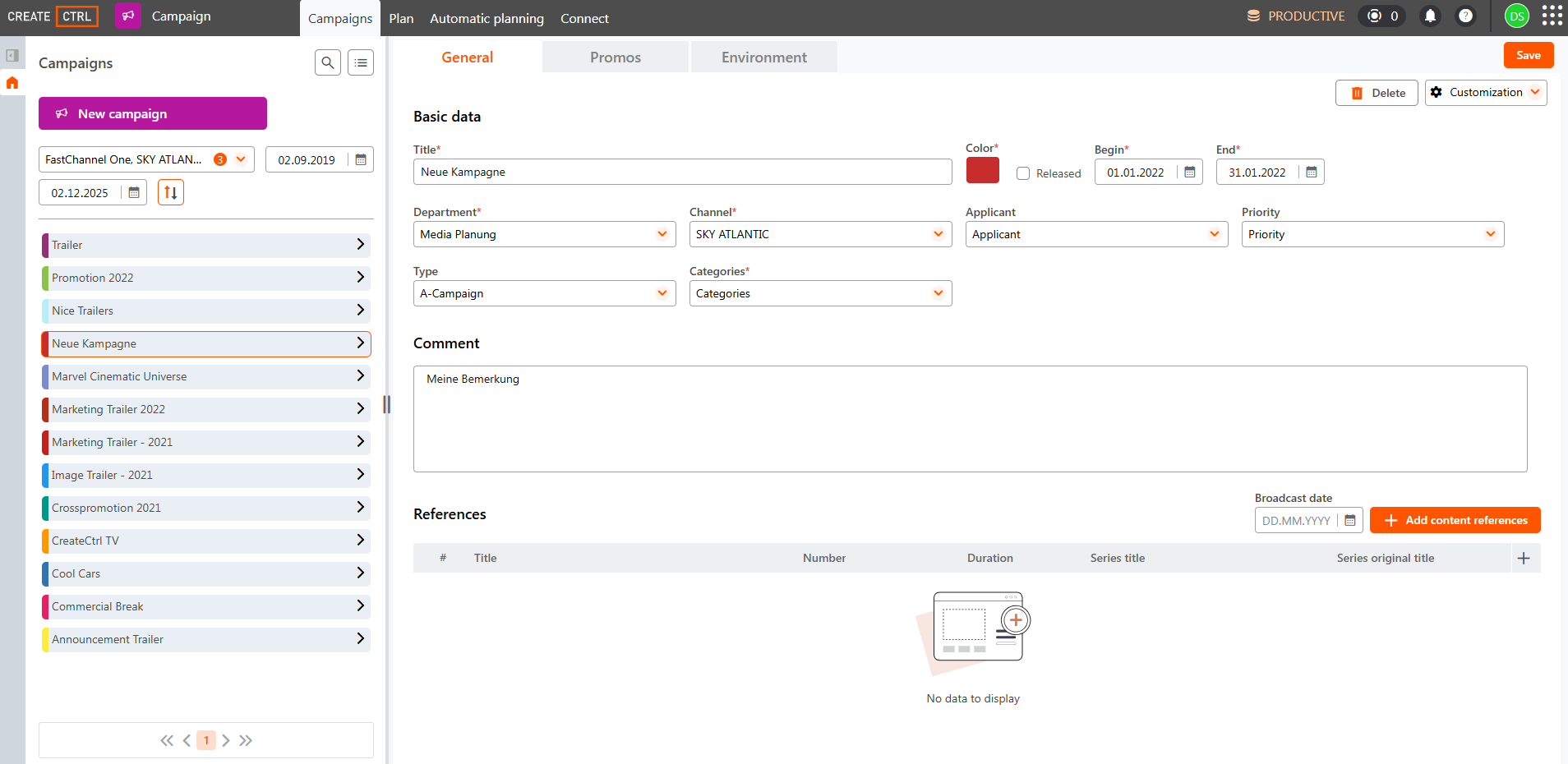Click the red Color swatch
The height and width of the screenshot is (764, 1568).
(983, 170)
